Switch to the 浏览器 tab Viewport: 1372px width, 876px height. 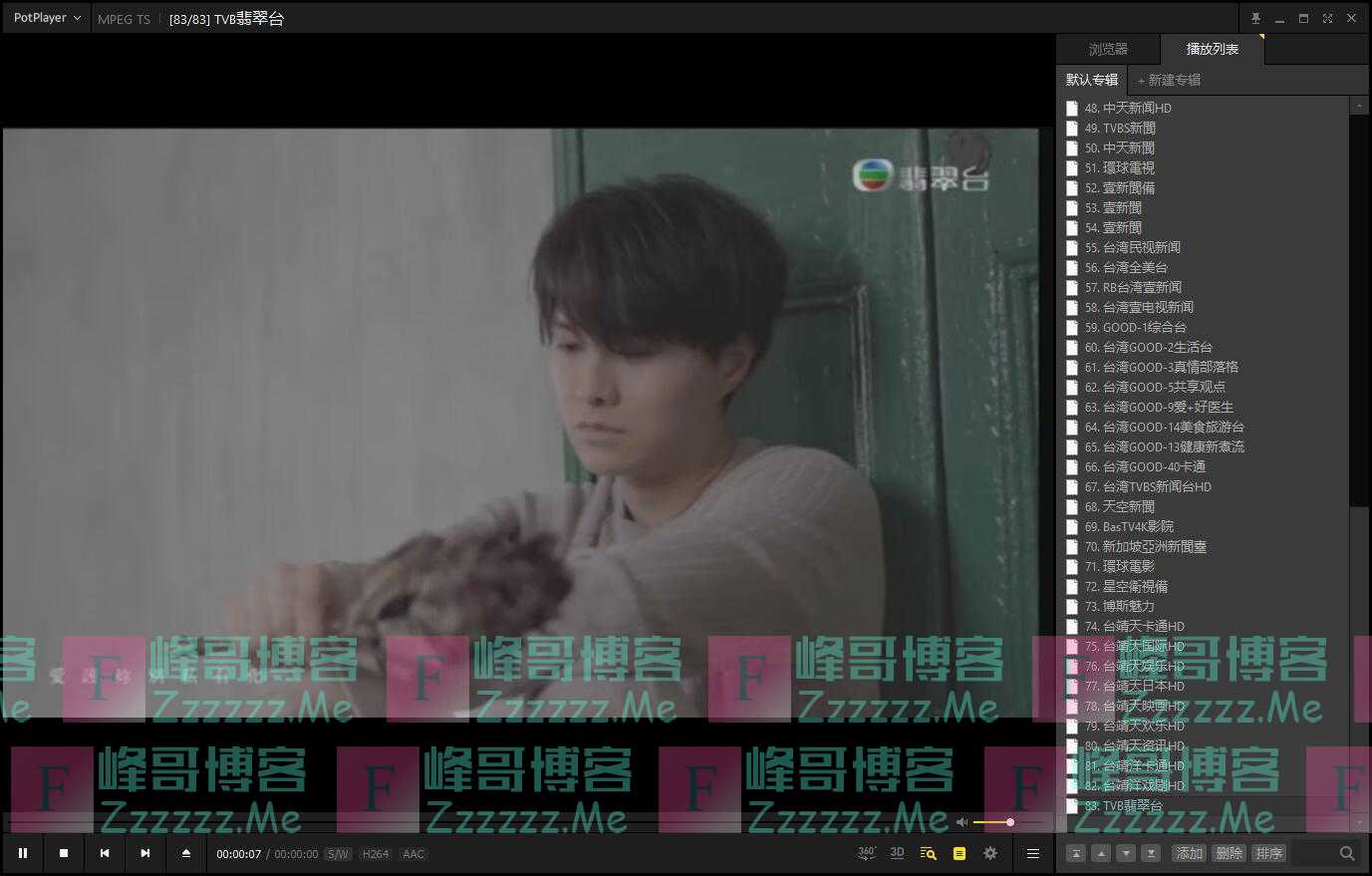point(1108,49)
